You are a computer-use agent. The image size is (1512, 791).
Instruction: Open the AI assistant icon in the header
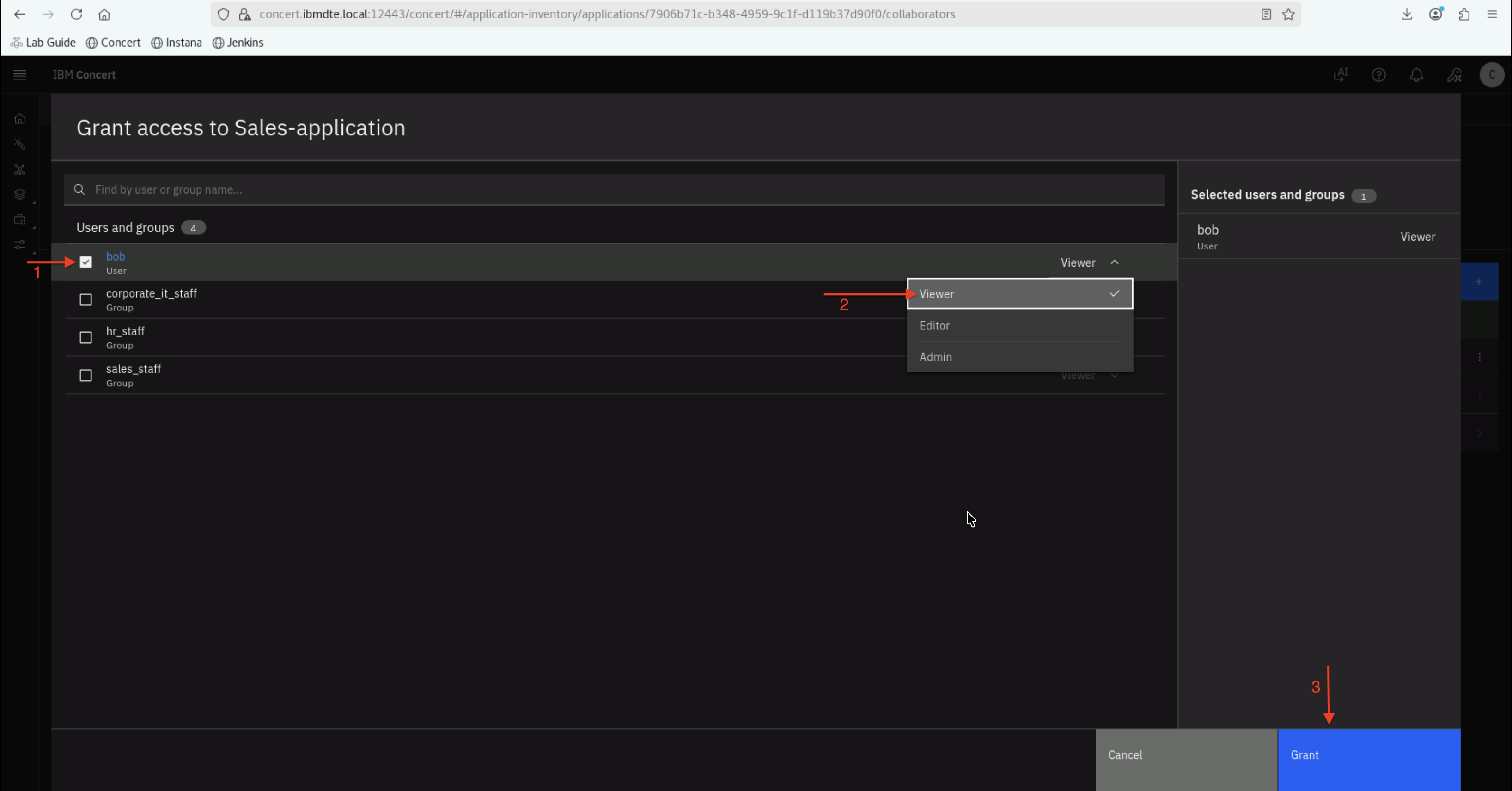click(1341, 74)
